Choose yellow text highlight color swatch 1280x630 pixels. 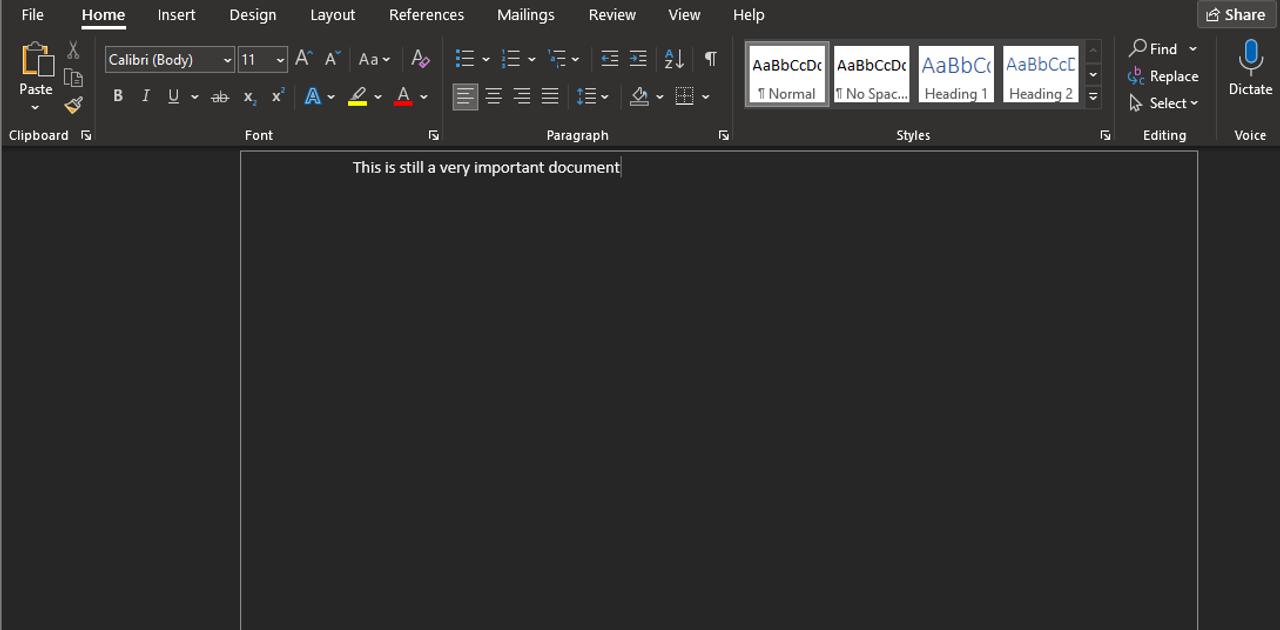[x=358, y=96]
